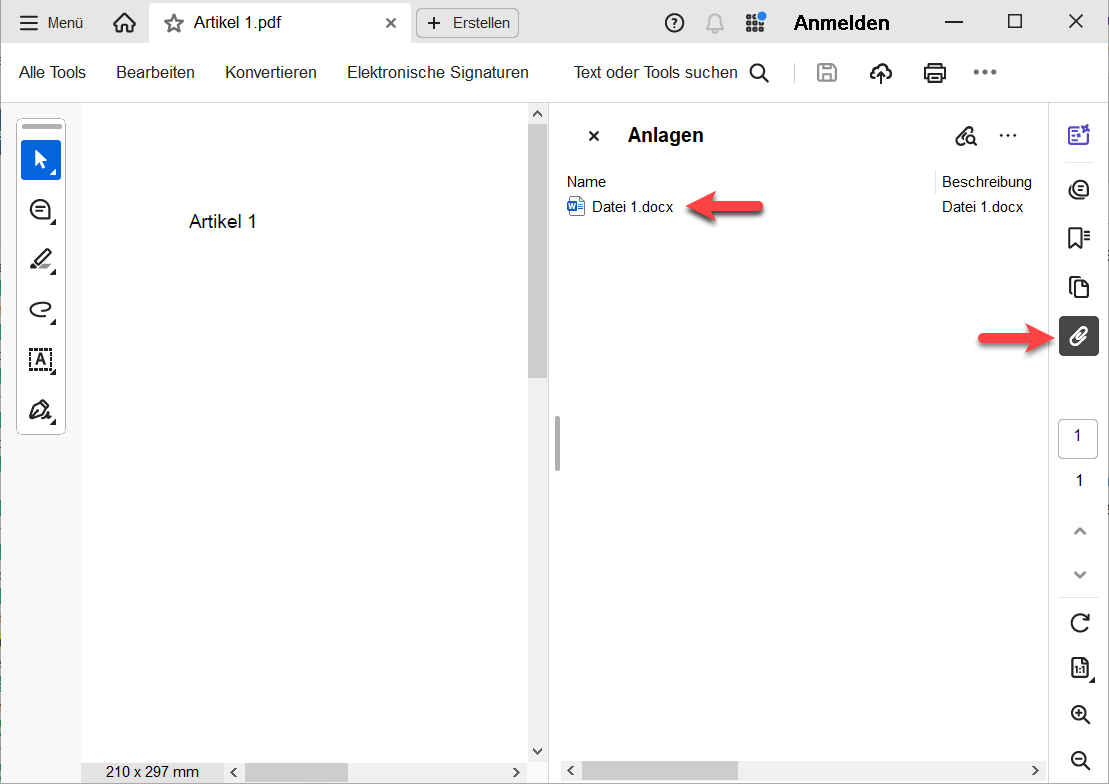Click the print icon
This screenshot has height=784, width=1109.
coord(934,72)
